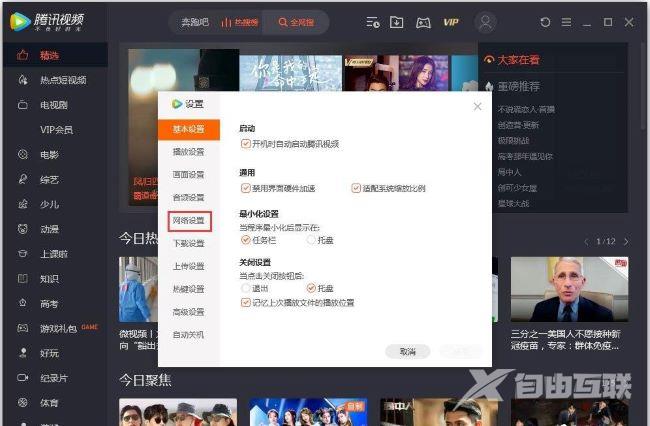Select 托盘 radio under 最小化设置
Image resolution: width=650 pixels, height=426 pixels.
click(x=311, y=240)
